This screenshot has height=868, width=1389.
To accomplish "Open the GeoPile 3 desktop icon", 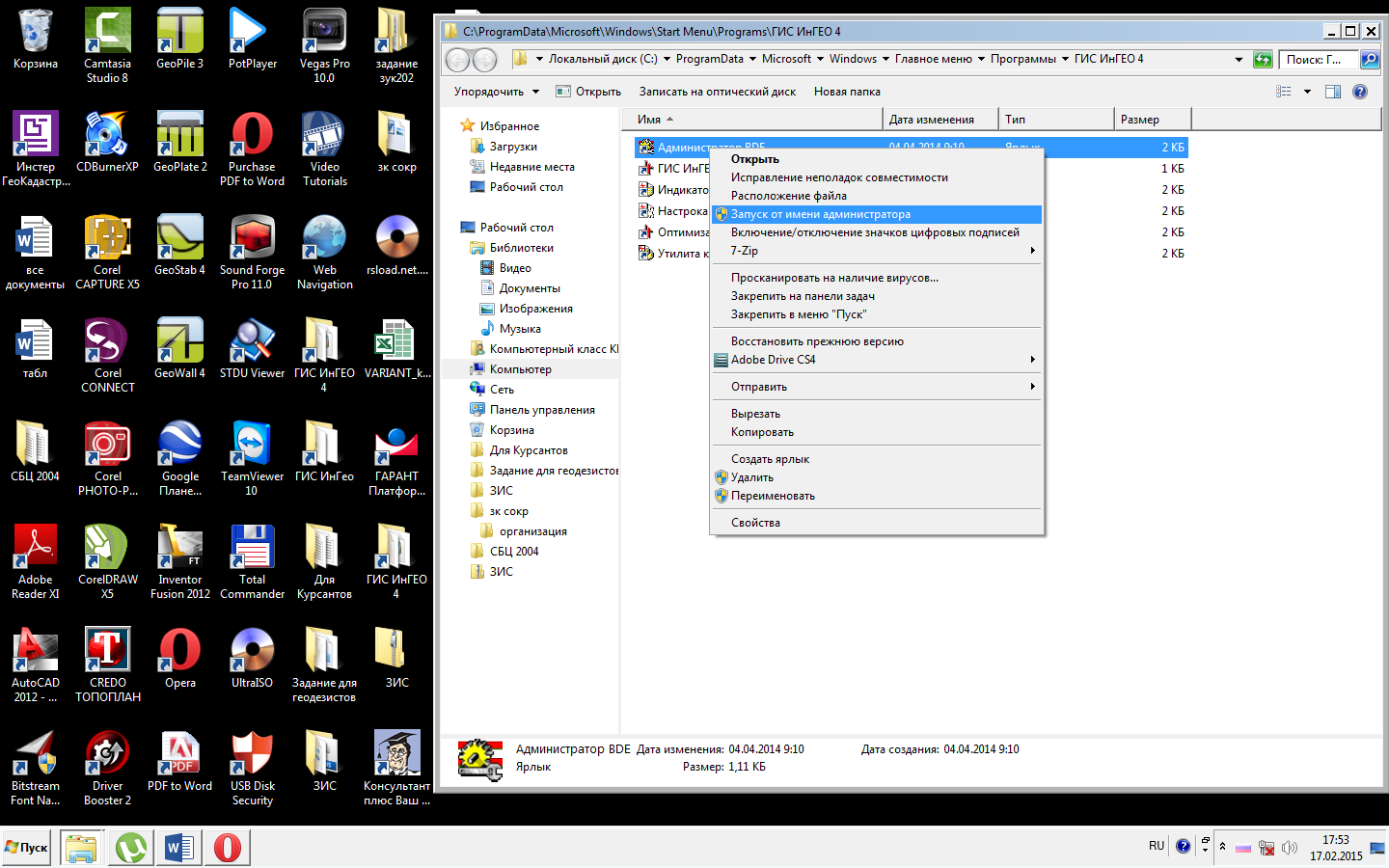I will pos(179,39).
